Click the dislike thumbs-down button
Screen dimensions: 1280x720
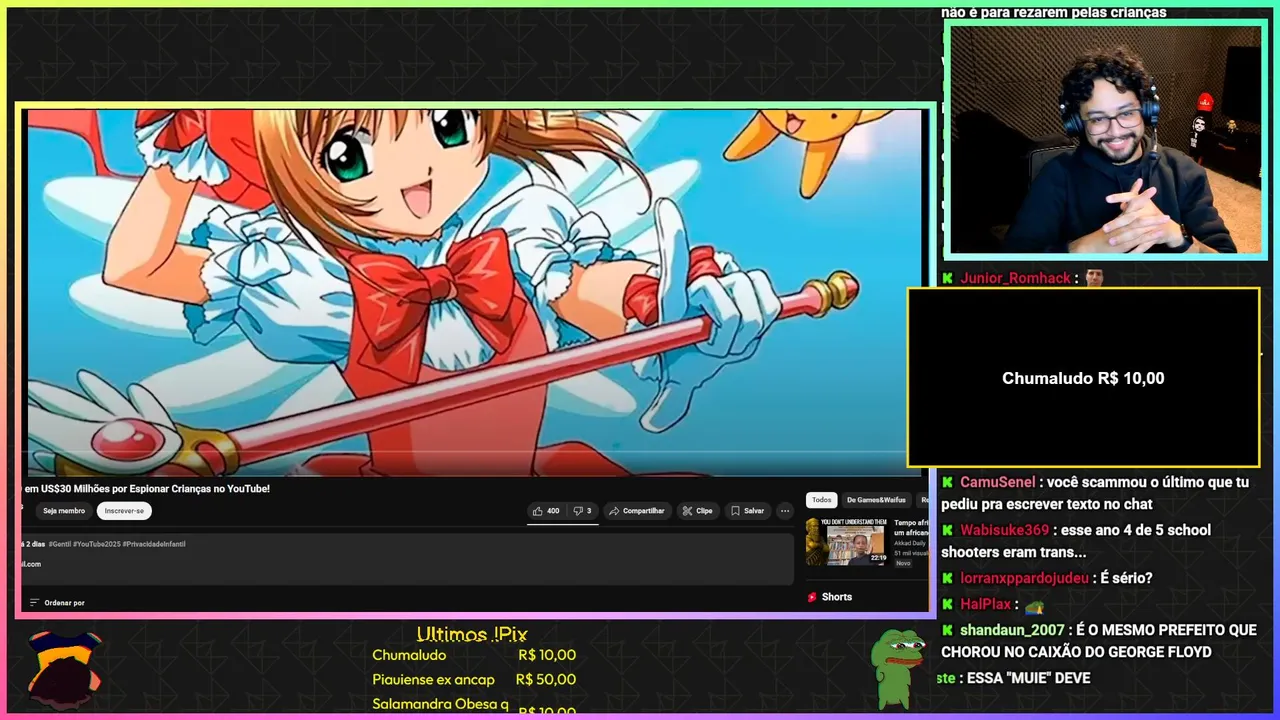(582, 511)
